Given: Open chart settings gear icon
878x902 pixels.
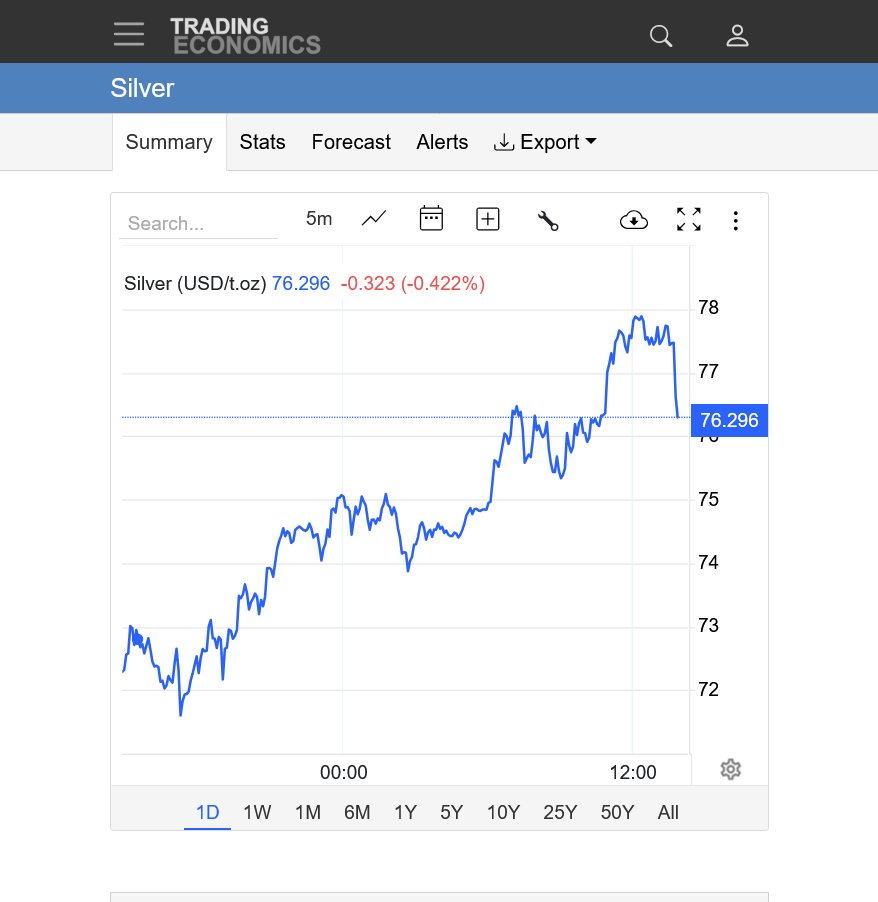Looking at the screenshot, I should pos(731,769).
